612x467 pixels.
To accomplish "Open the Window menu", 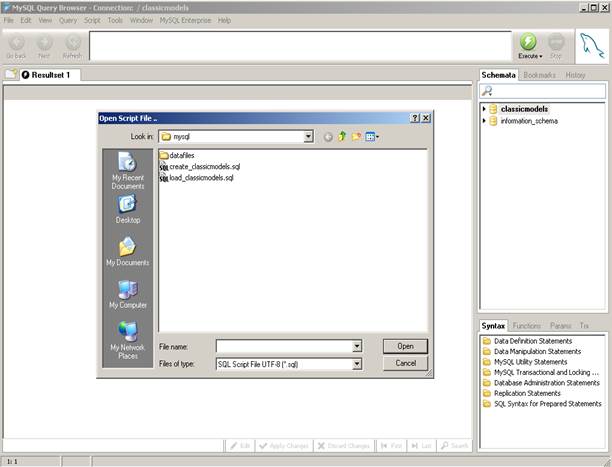I will coord(141,20).
